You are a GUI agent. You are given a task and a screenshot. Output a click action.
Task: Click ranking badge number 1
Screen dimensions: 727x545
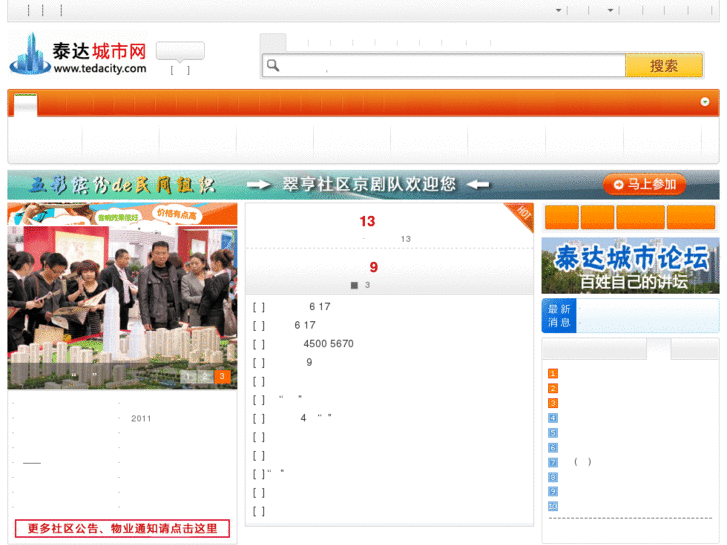tap(553, 373)
